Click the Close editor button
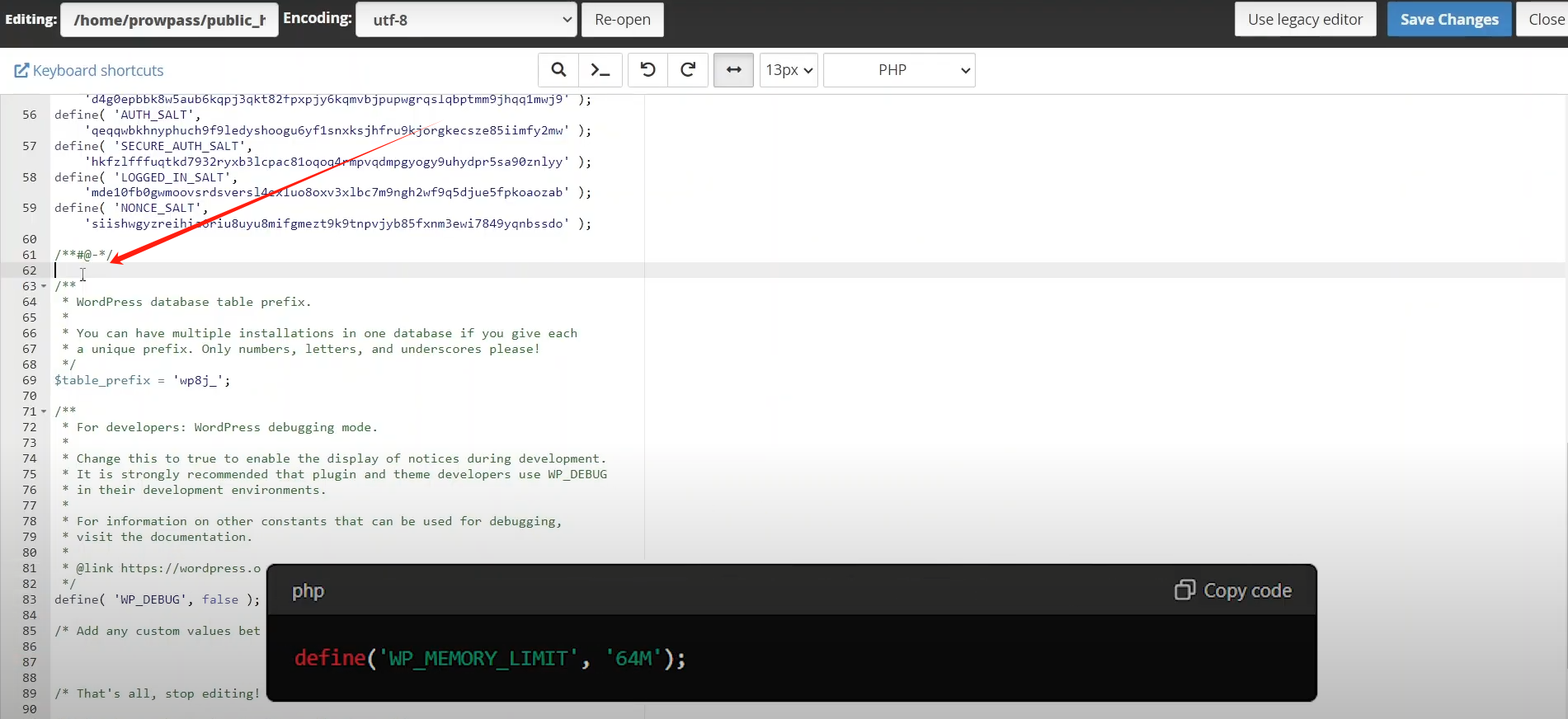This screenshot has height=719, width=1568. (1544, 20)
